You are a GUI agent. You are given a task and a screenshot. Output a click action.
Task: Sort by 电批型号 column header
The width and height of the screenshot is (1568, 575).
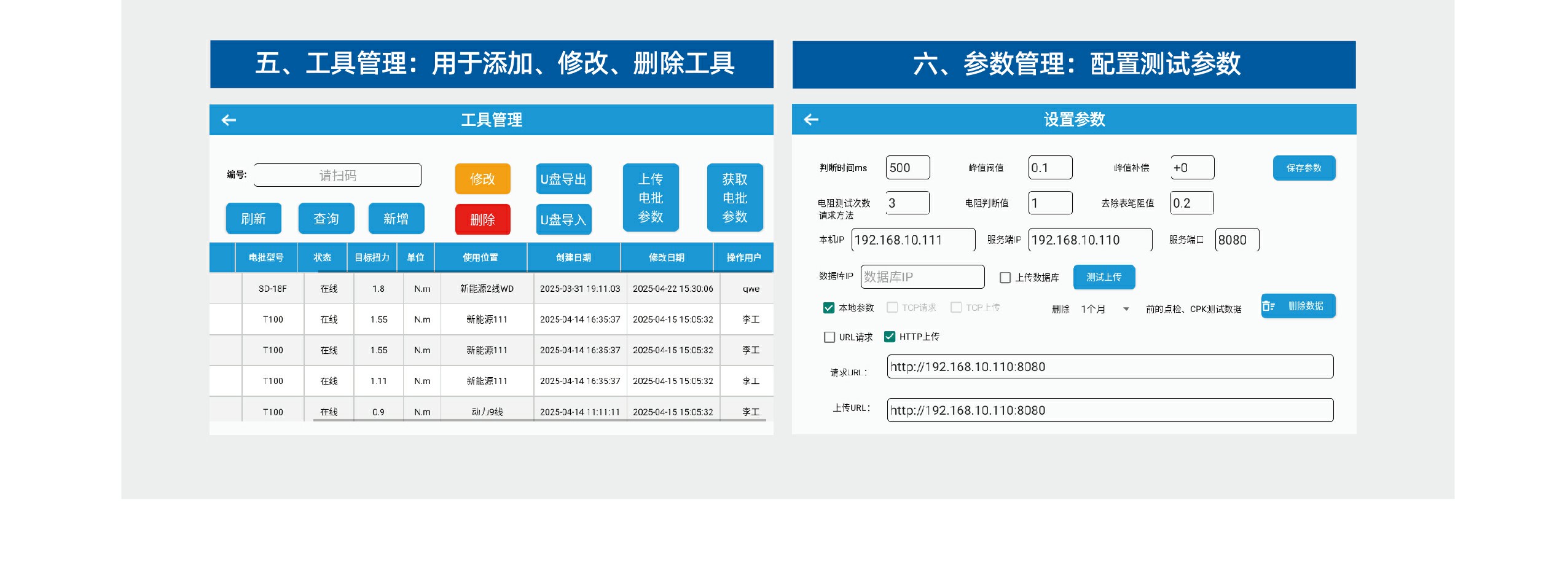click(266, 257)
